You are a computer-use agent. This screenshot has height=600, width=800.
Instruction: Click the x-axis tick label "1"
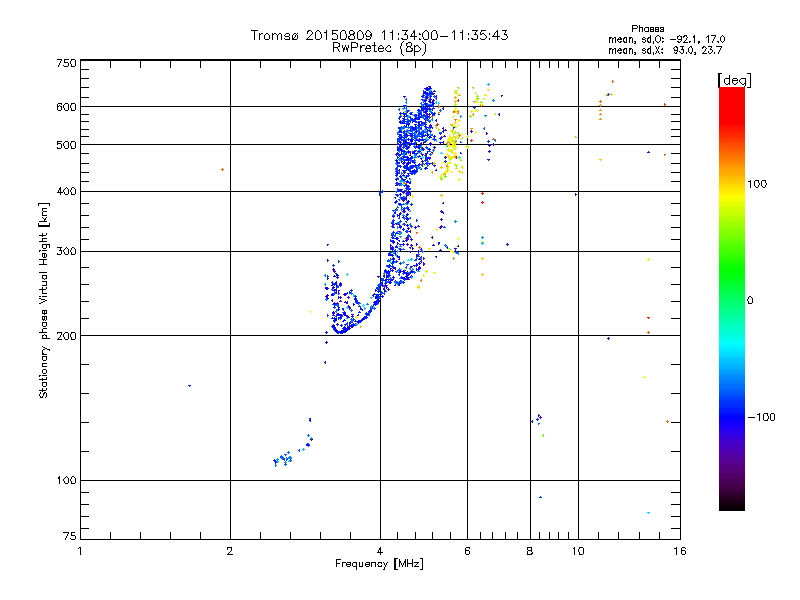pyautogui.click(x=80, y=551)
